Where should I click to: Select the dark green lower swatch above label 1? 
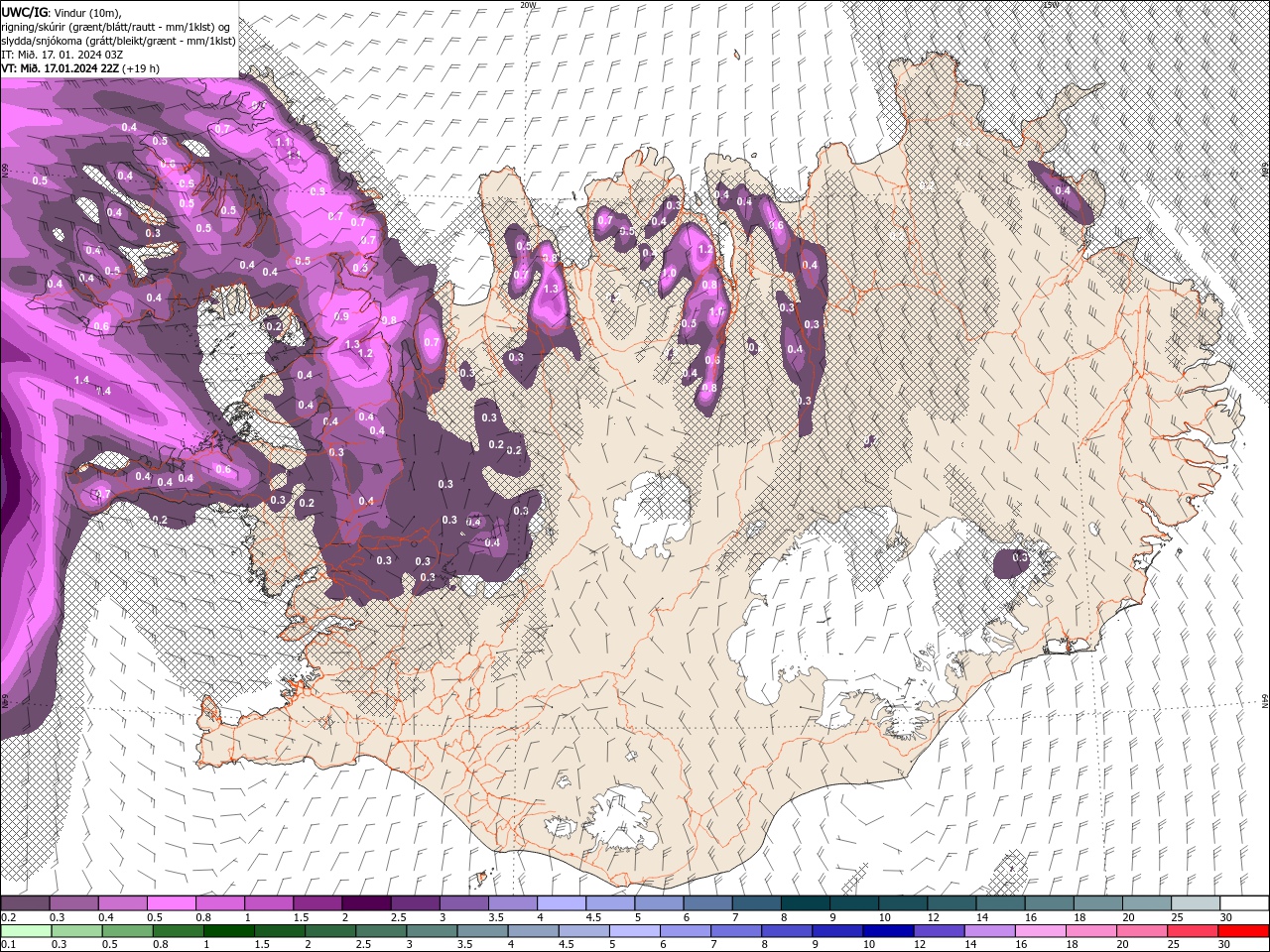click(228, 930)
